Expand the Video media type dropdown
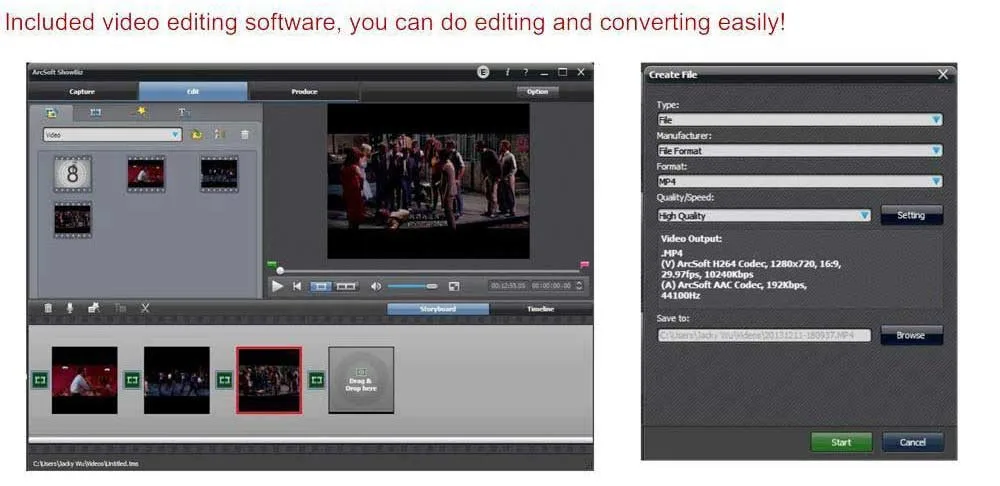This screenshot has width=1000, height=486. point(112,135)
